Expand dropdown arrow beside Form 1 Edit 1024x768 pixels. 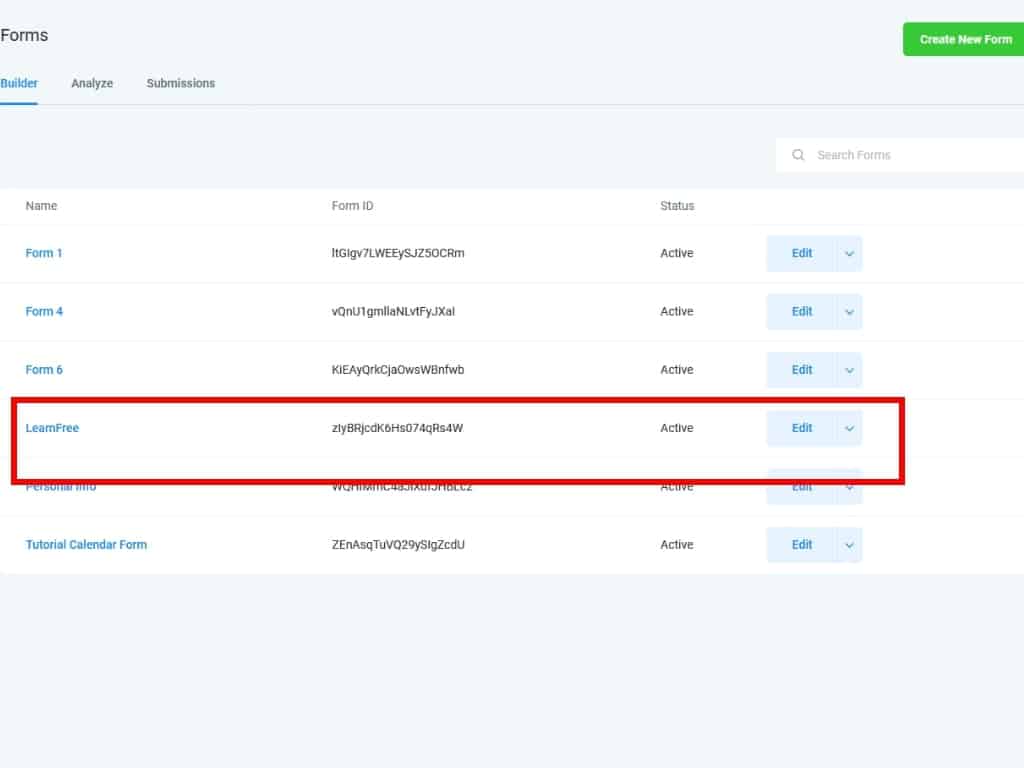pyautogui.click(x=849, y=254)
